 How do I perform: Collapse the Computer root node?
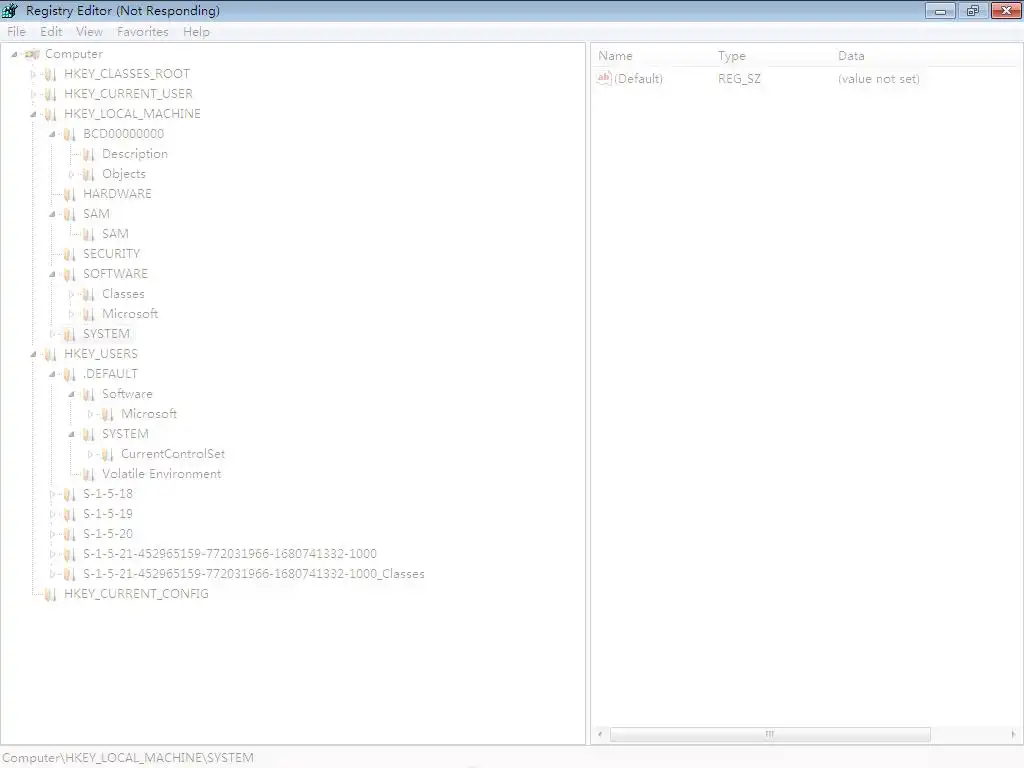[x=14, y=54]
